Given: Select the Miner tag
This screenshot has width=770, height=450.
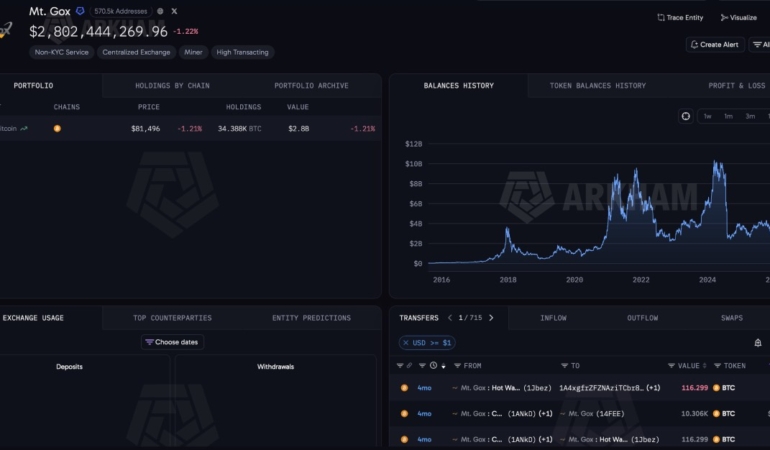Looking at the screenshot, I should (x=193, y=52).
